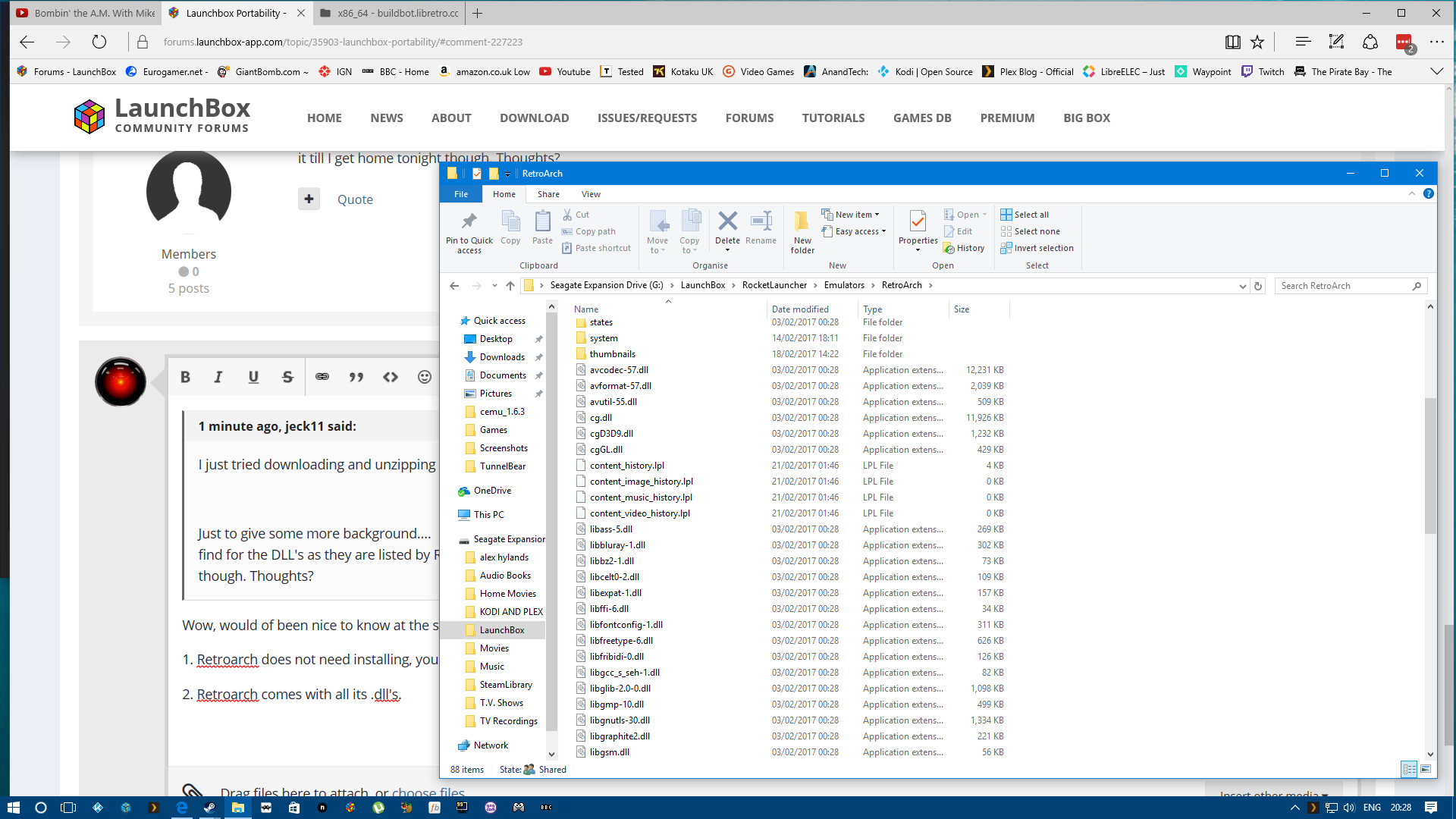This screenshot has height=819, width=1456.
Task: Open Explorer help icon
Action: pyautogui.click(x=1429, y=194)
